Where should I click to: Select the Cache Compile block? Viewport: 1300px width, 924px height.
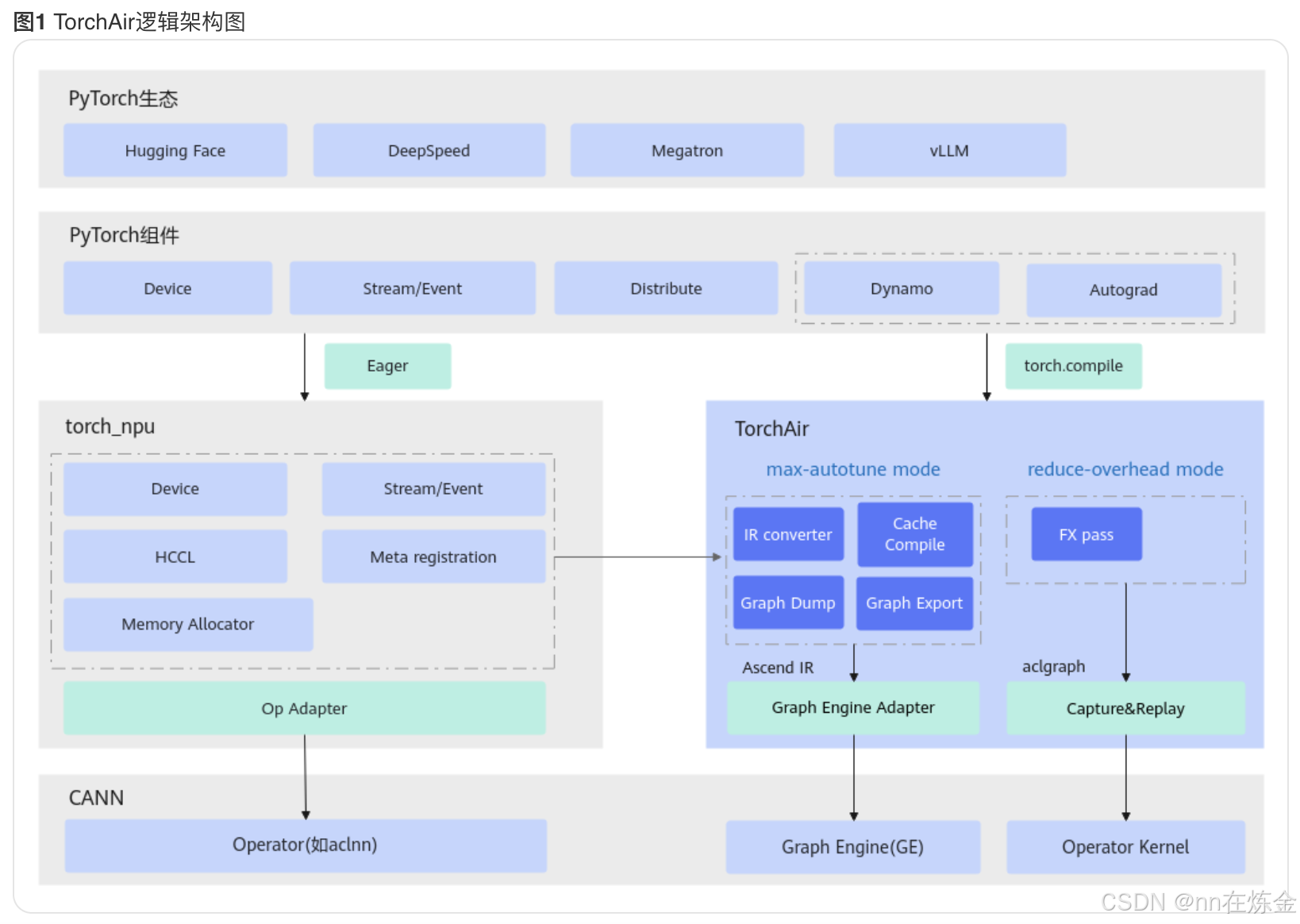tap(915, 534)
